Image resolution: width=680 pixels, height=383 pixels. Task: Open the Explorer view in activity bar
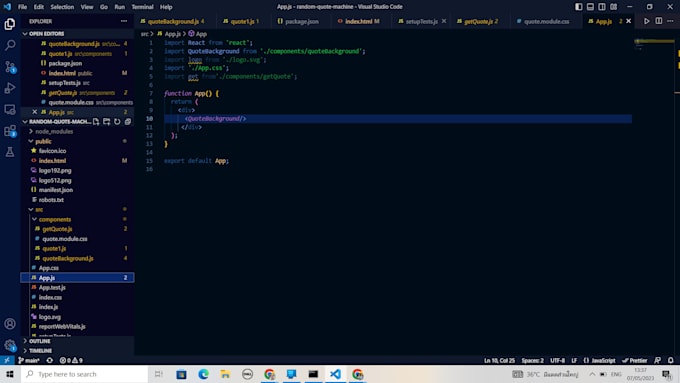10,24
